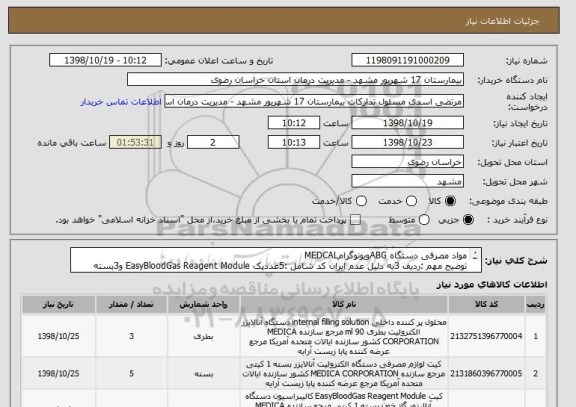Viewport: 576px width, 407px height.
Task: Click the internal filling solution item name
Action: coord(344,336)
